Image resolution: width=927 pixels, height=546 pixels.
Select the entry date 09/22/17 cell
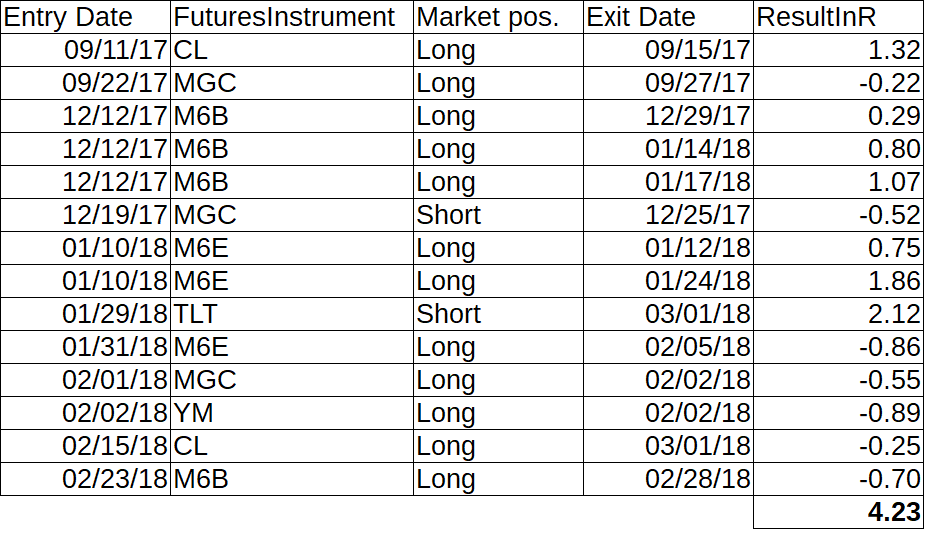(x=85, y=83)
